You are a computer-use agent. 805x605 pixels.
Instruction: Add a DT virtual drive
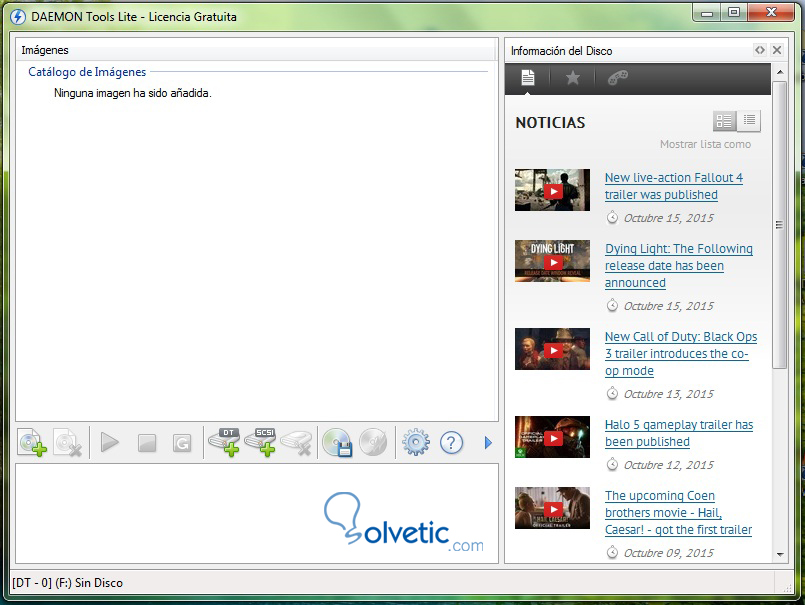coord(224,442)
